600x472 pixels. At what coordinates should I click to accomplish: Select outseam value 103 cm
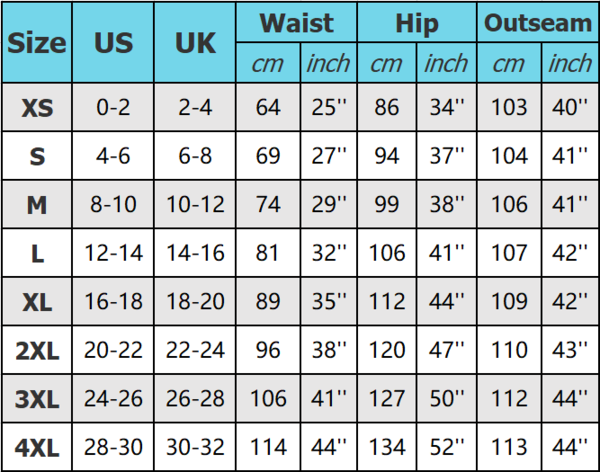click(509, 108)
